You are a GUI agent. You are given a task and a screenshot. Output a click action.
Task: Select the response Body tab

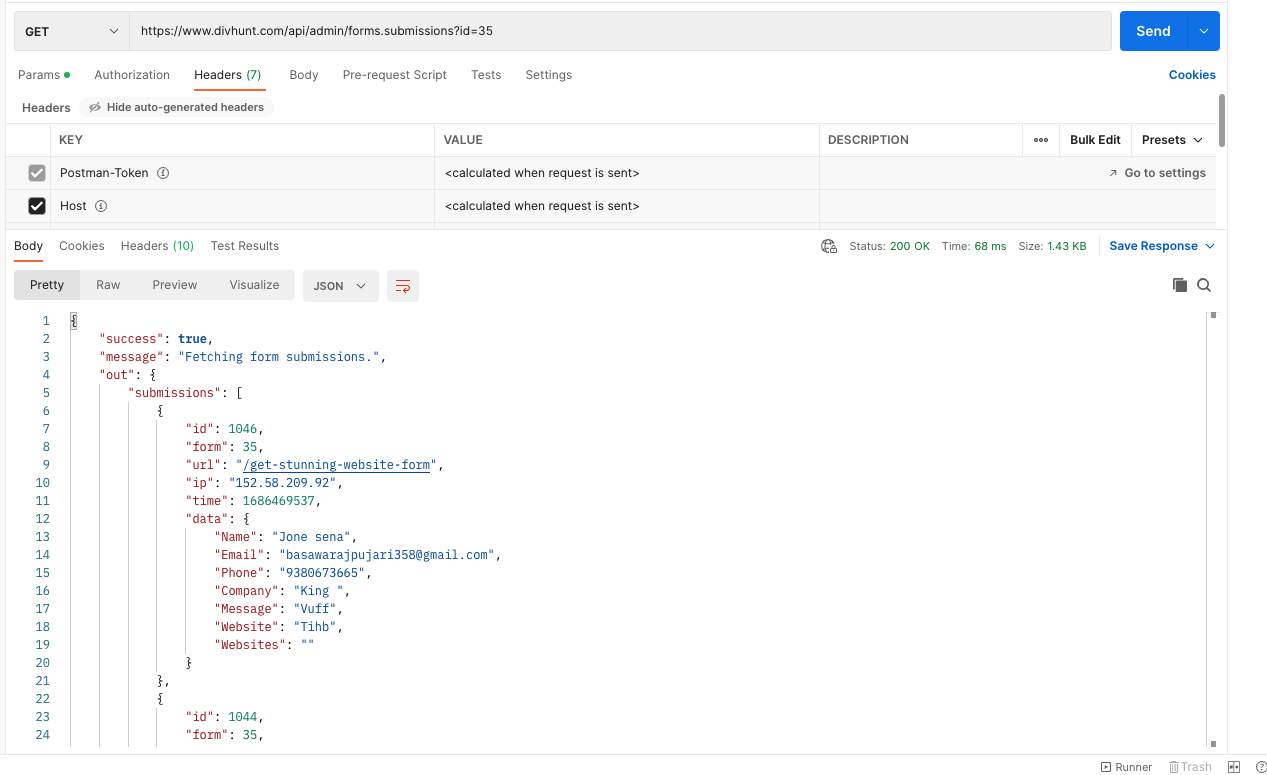tap(28, 246)
